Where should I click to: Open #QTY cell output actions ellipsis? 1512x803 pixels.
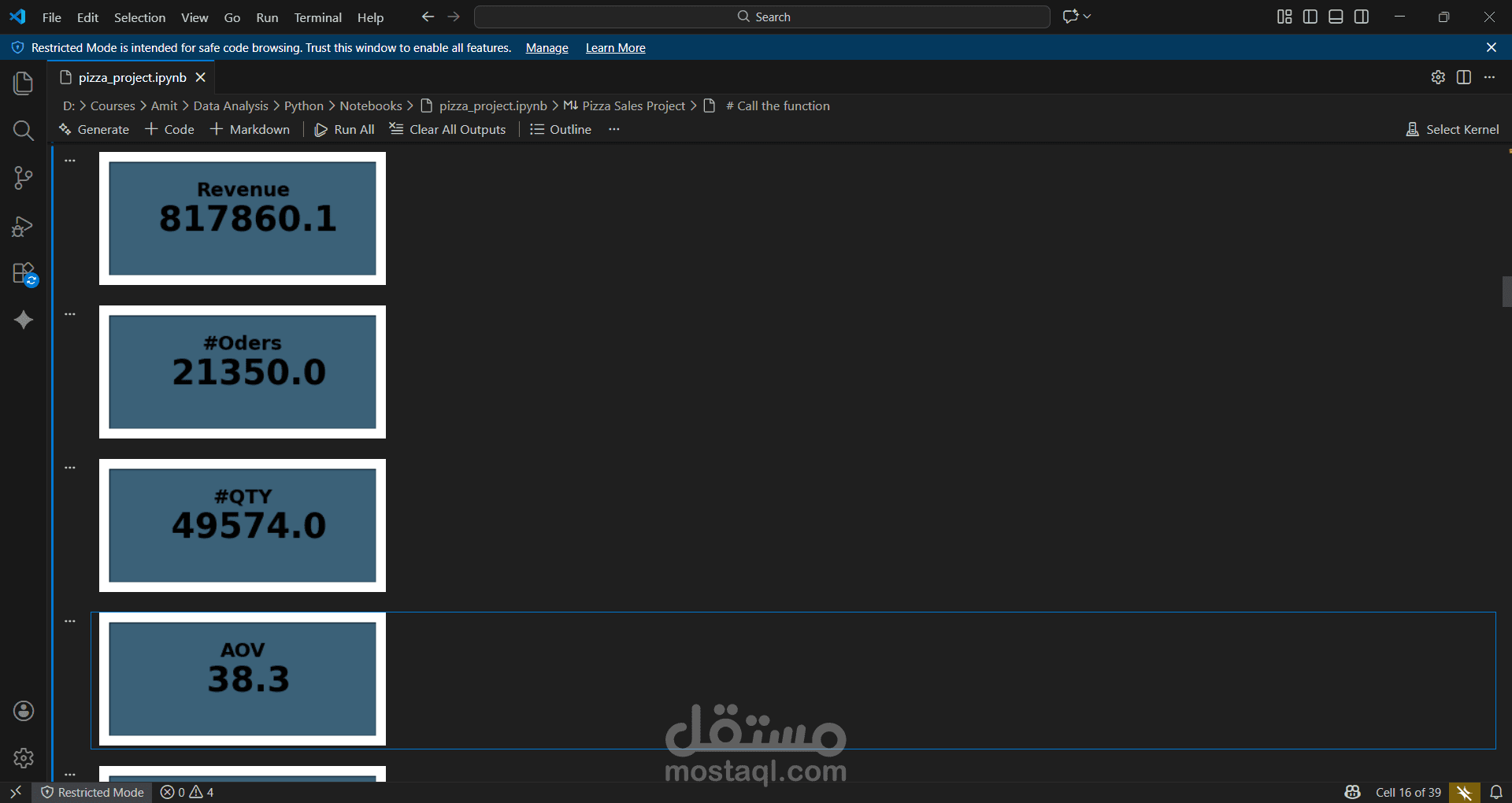(x=70, y=468)
